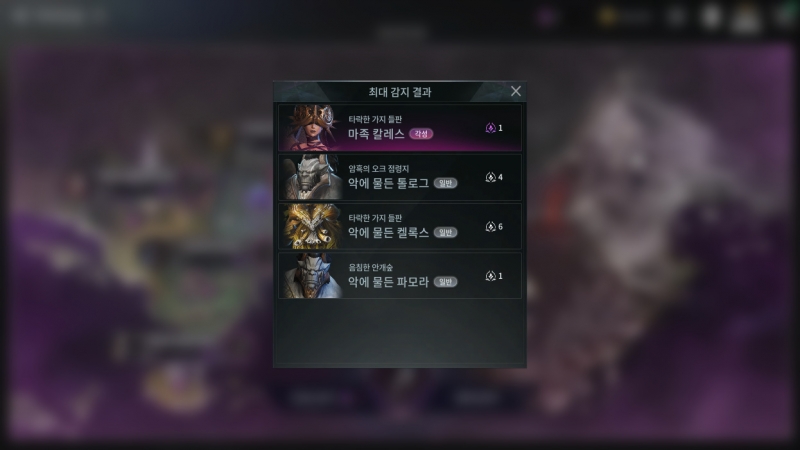Viewport: 800px width, 450px height.
Task: Select the 마족 칼레스 boss name
Action: 376,134
